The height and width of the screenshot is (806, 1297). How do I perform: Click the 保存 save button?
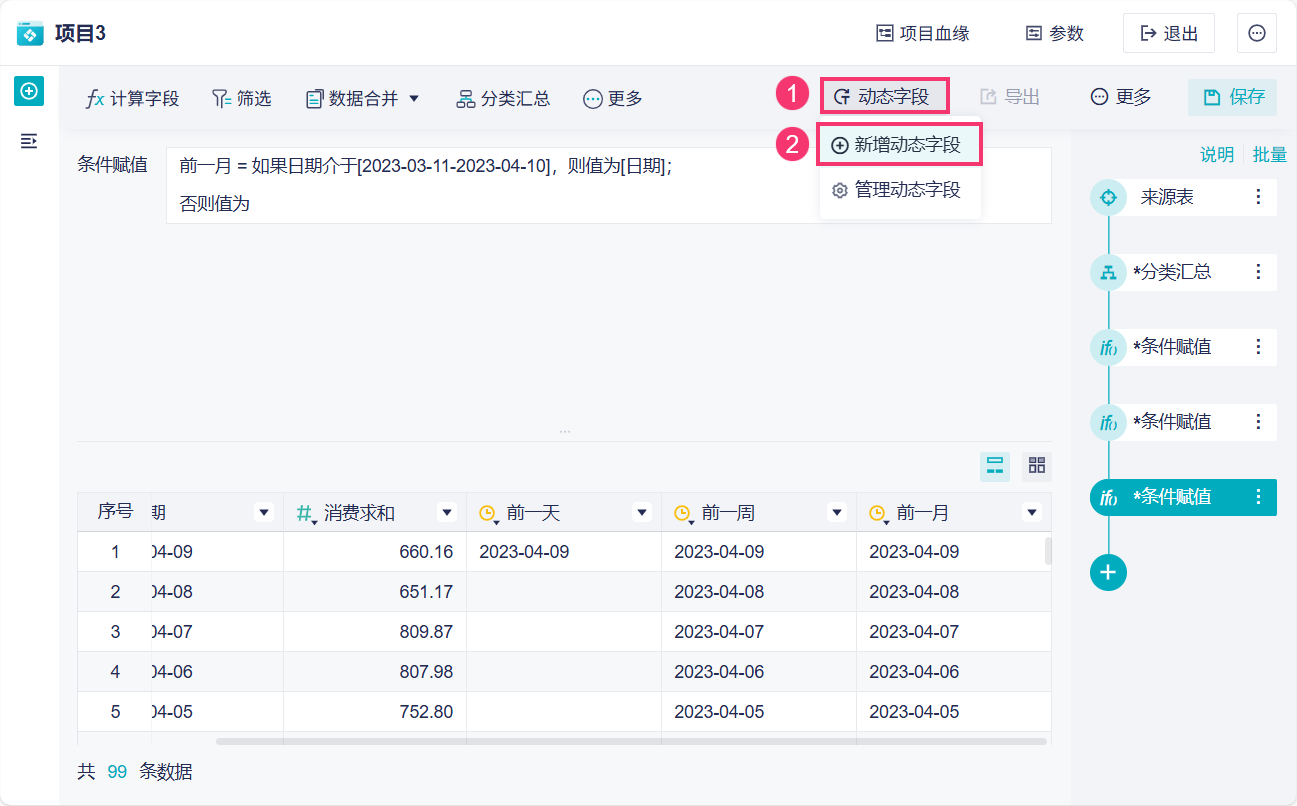click(1234, 97)
